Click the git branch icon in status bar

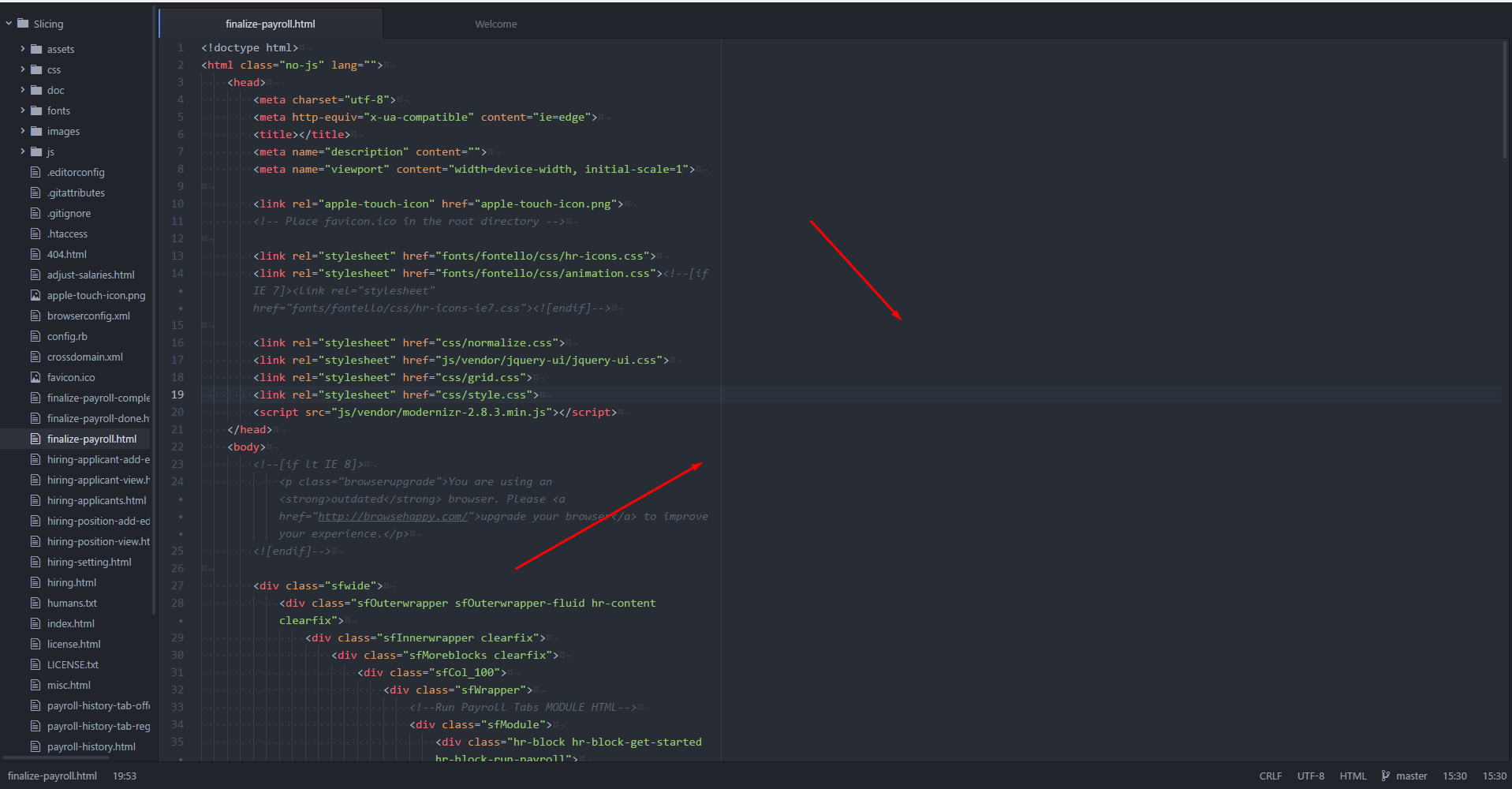[x=1386, y=776]
